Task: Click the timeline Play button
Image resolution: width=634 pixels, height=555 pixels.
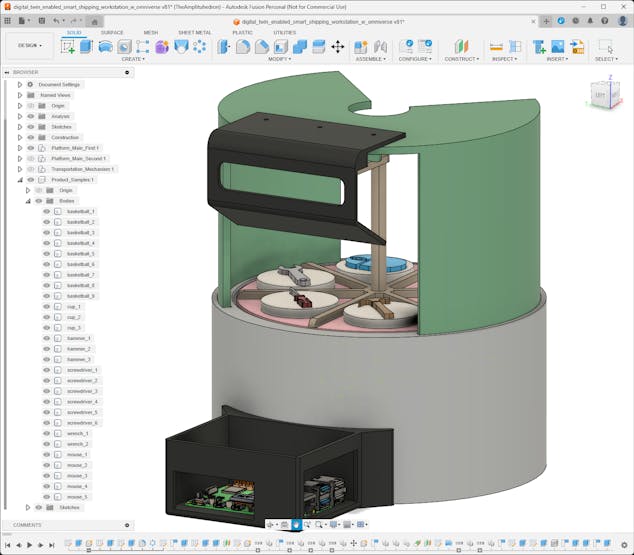Action: pos(29,545)
